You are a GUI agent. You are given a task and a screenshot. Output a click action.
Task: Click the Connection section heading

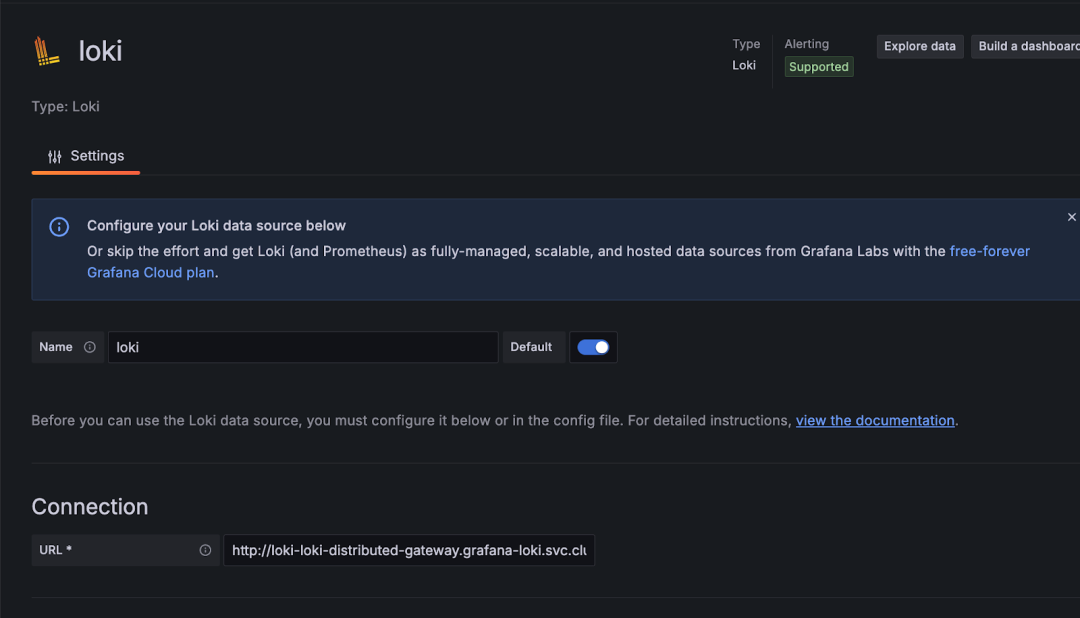tap(90, 507)
